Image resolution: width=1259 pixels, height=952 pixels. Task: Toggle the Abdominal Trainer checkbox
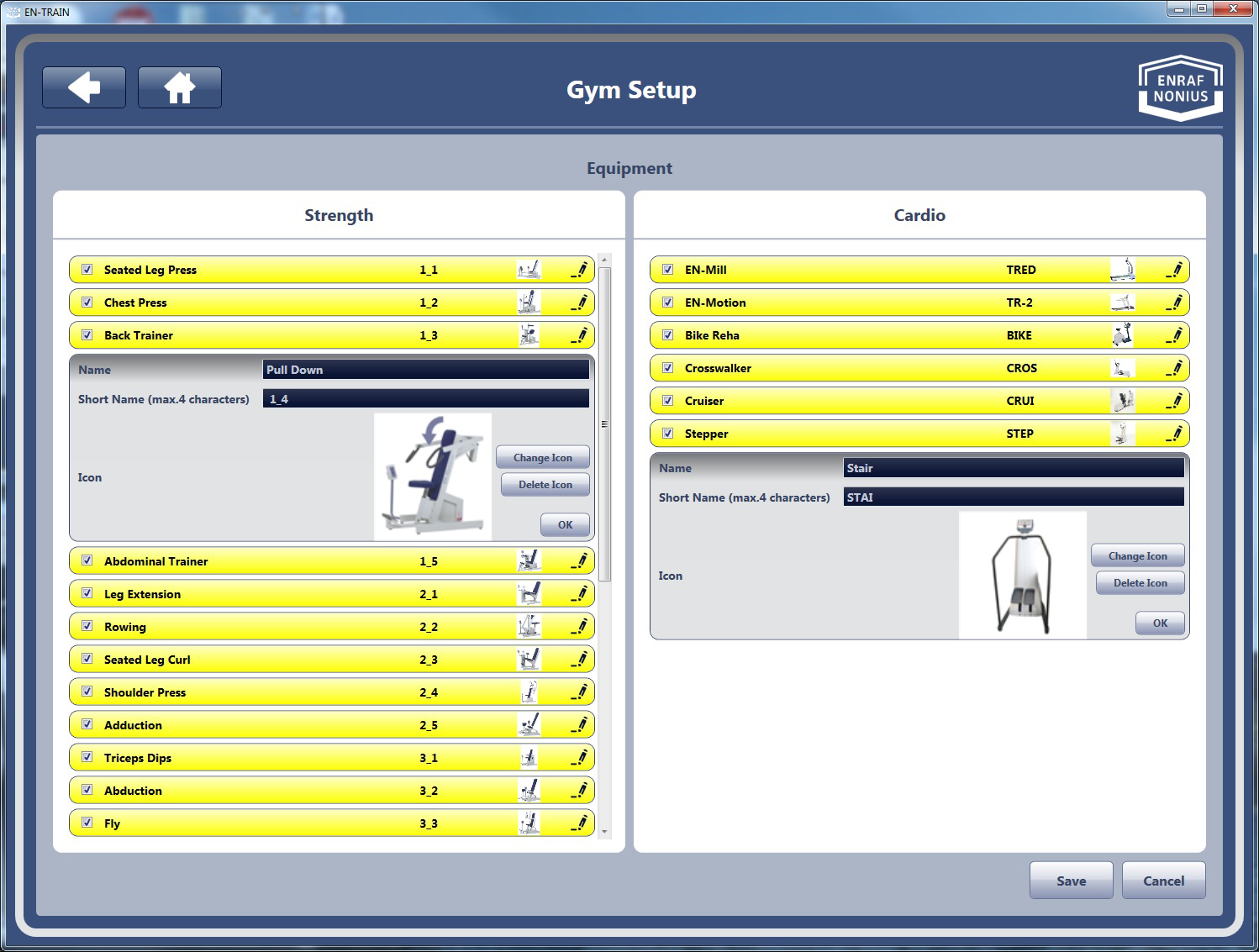click(x=87, y=560)
